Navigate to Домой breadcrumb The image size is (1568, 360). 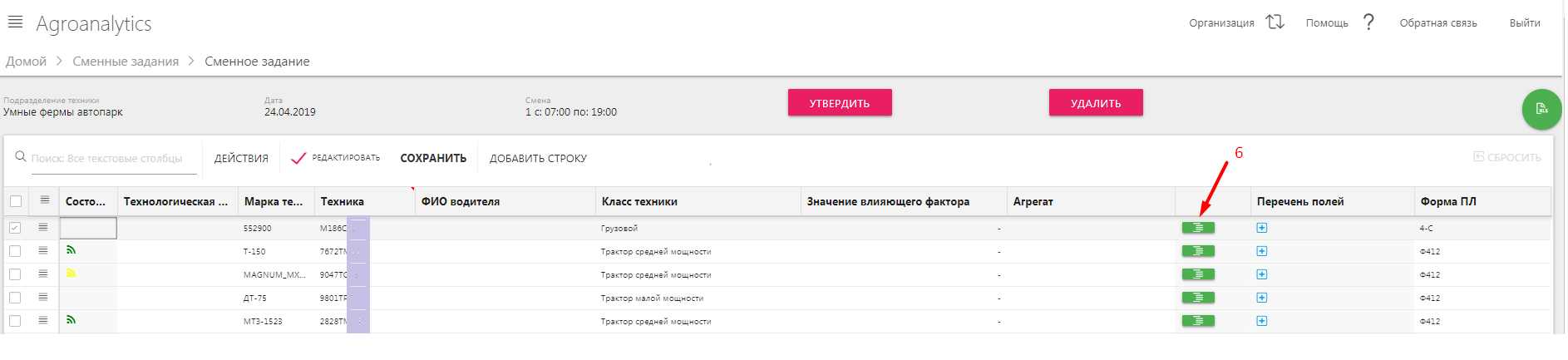(26, 62)
